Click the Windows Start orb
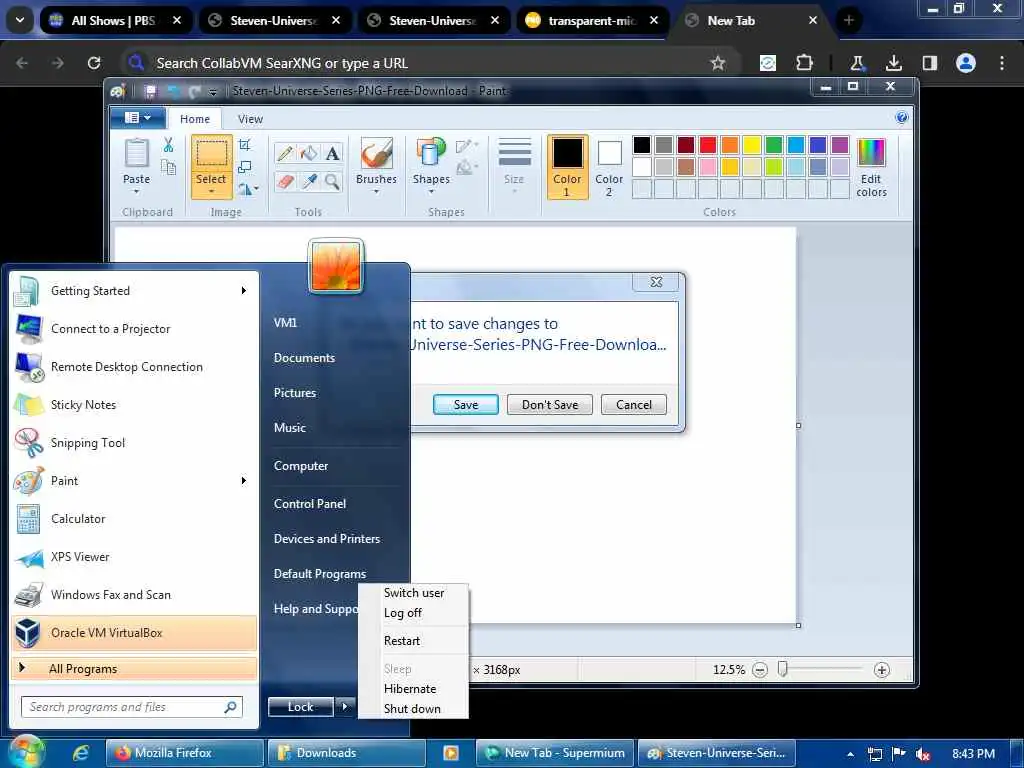This screenshot has height=768, width=1024. [25, 752]
